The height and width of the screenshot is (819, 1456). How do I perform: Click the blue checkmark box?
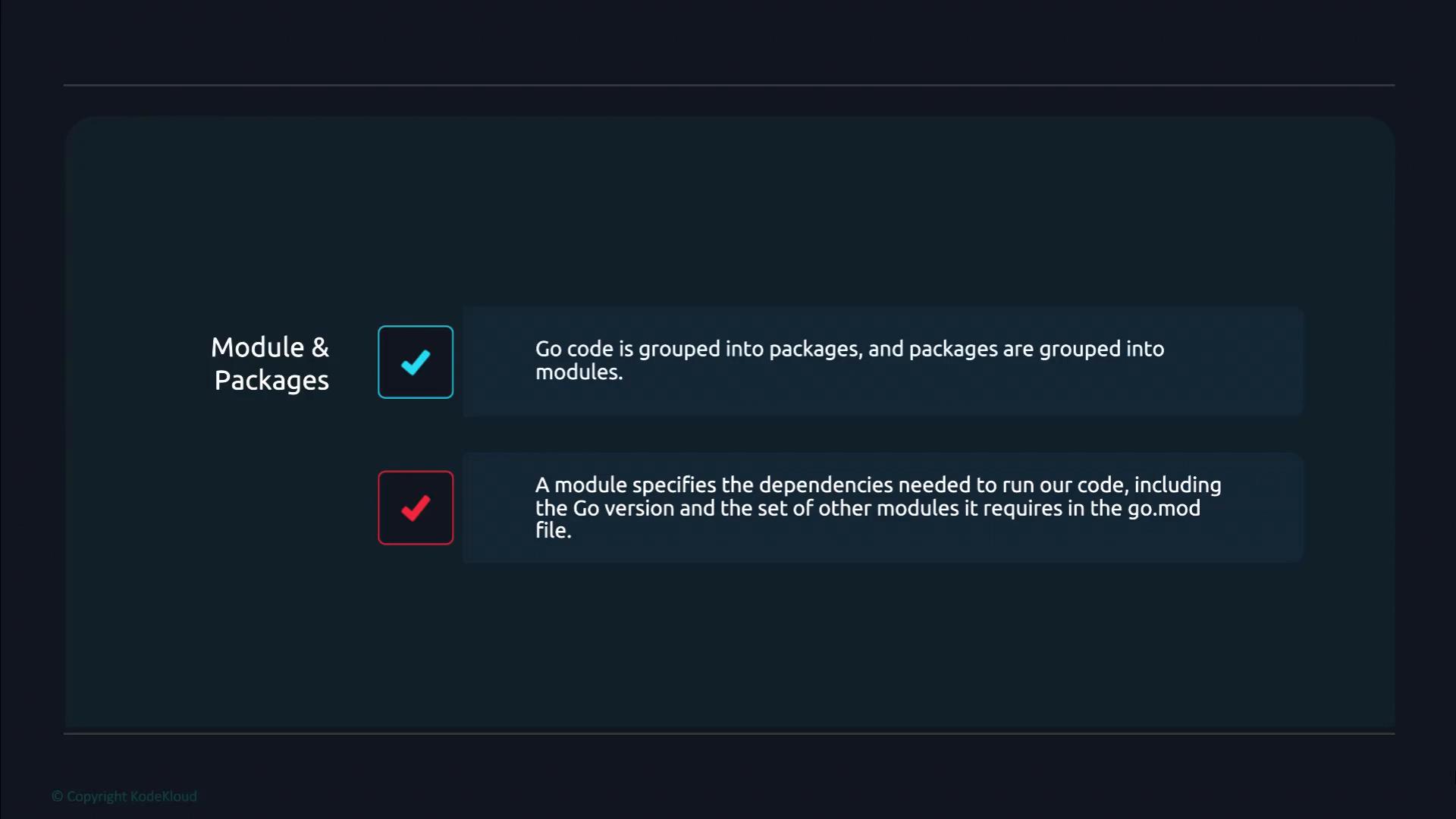(x=416, y=362)
